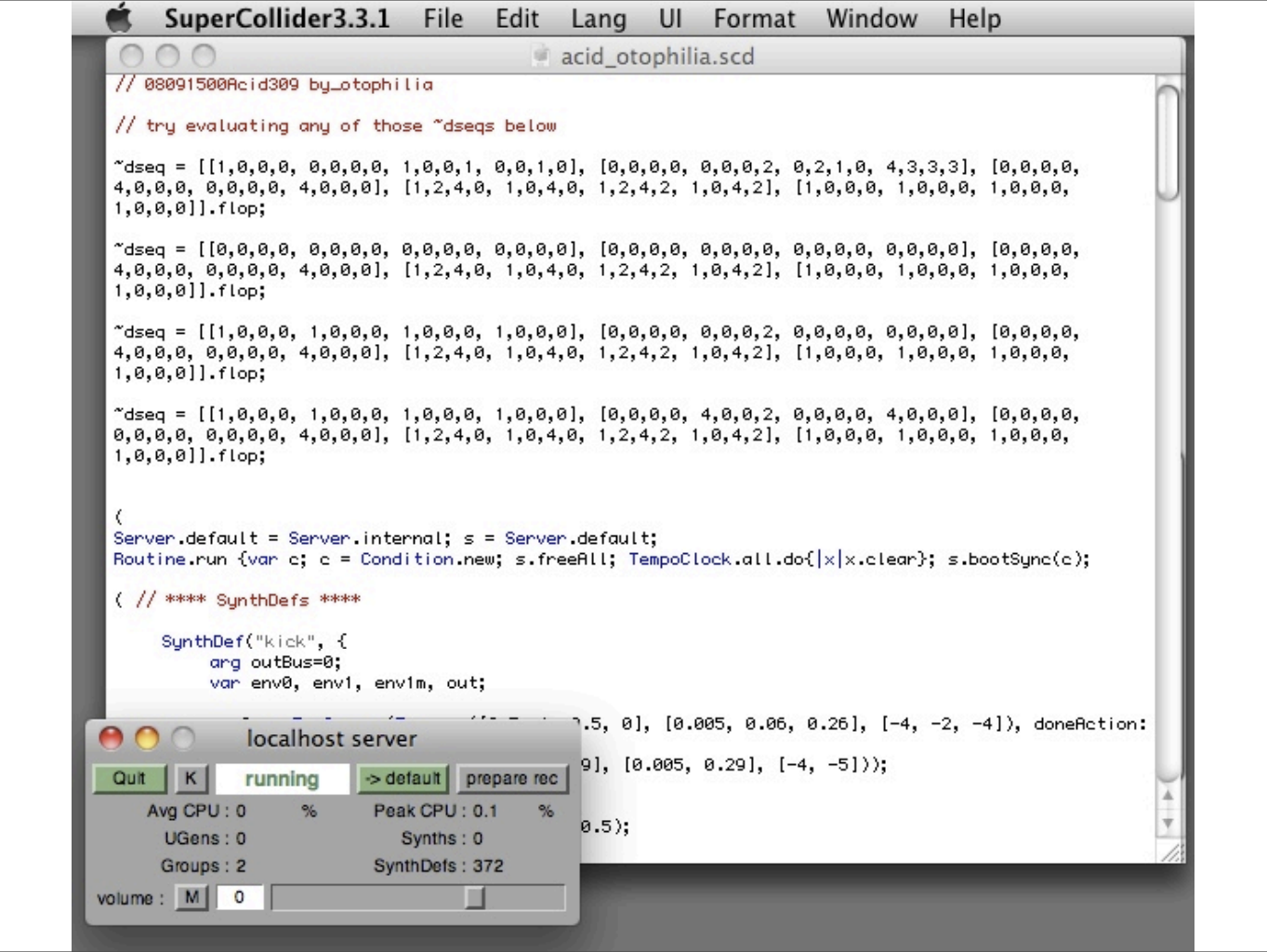Click 'Routine.run' in the code
This screenshot has height=952, width=1267.
[170, 559]
